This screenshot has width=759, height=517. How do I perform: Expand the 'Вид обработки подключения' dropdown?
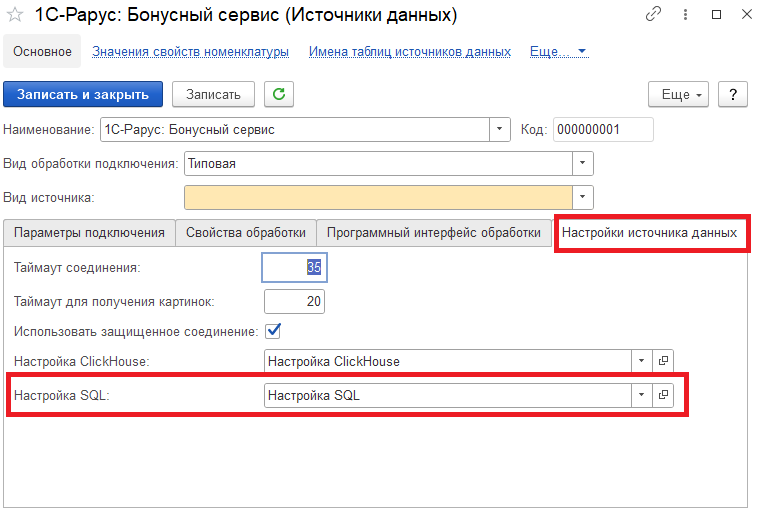point(582,163)
